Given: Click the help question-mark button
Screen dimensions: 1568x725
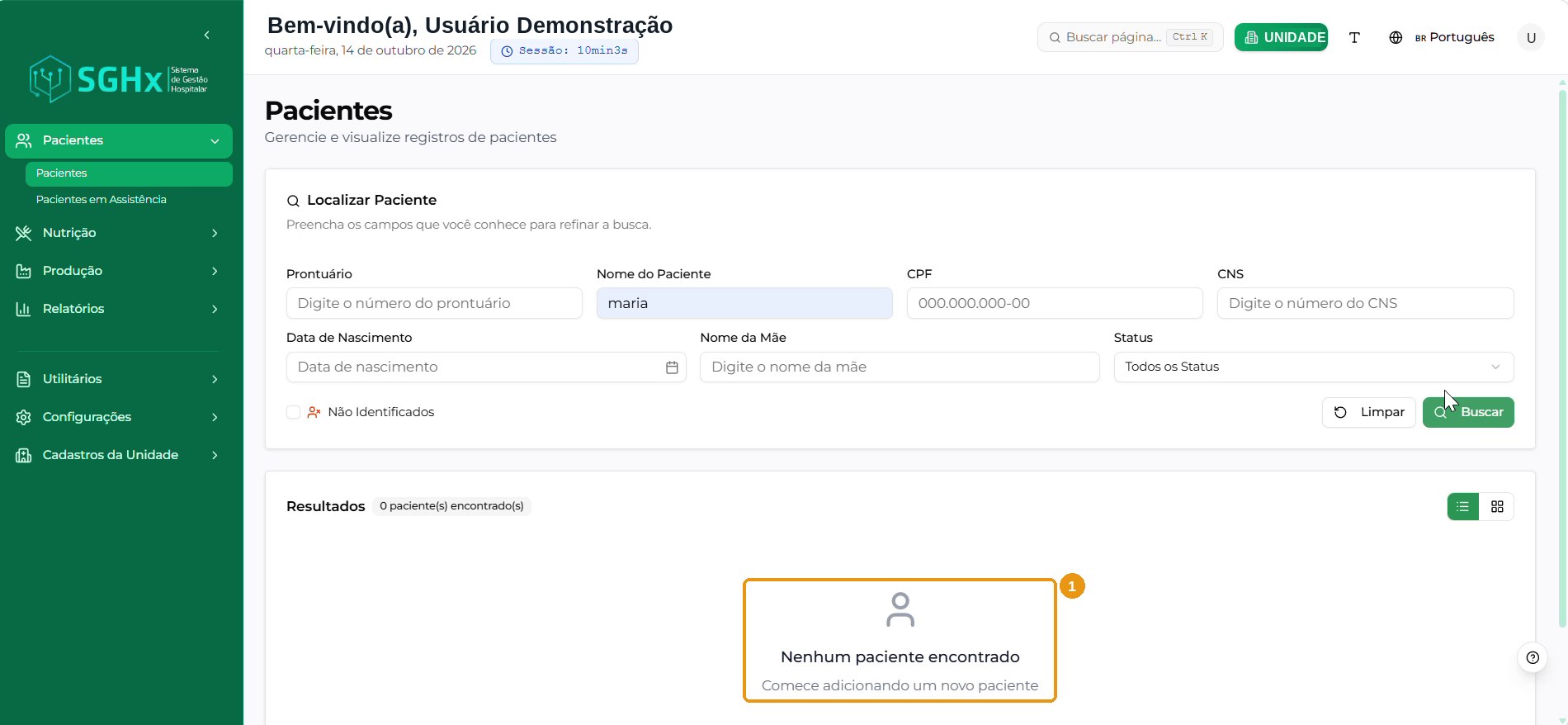Looking at the screenshot, I should pyautogui.click(x=1533, y=657).
